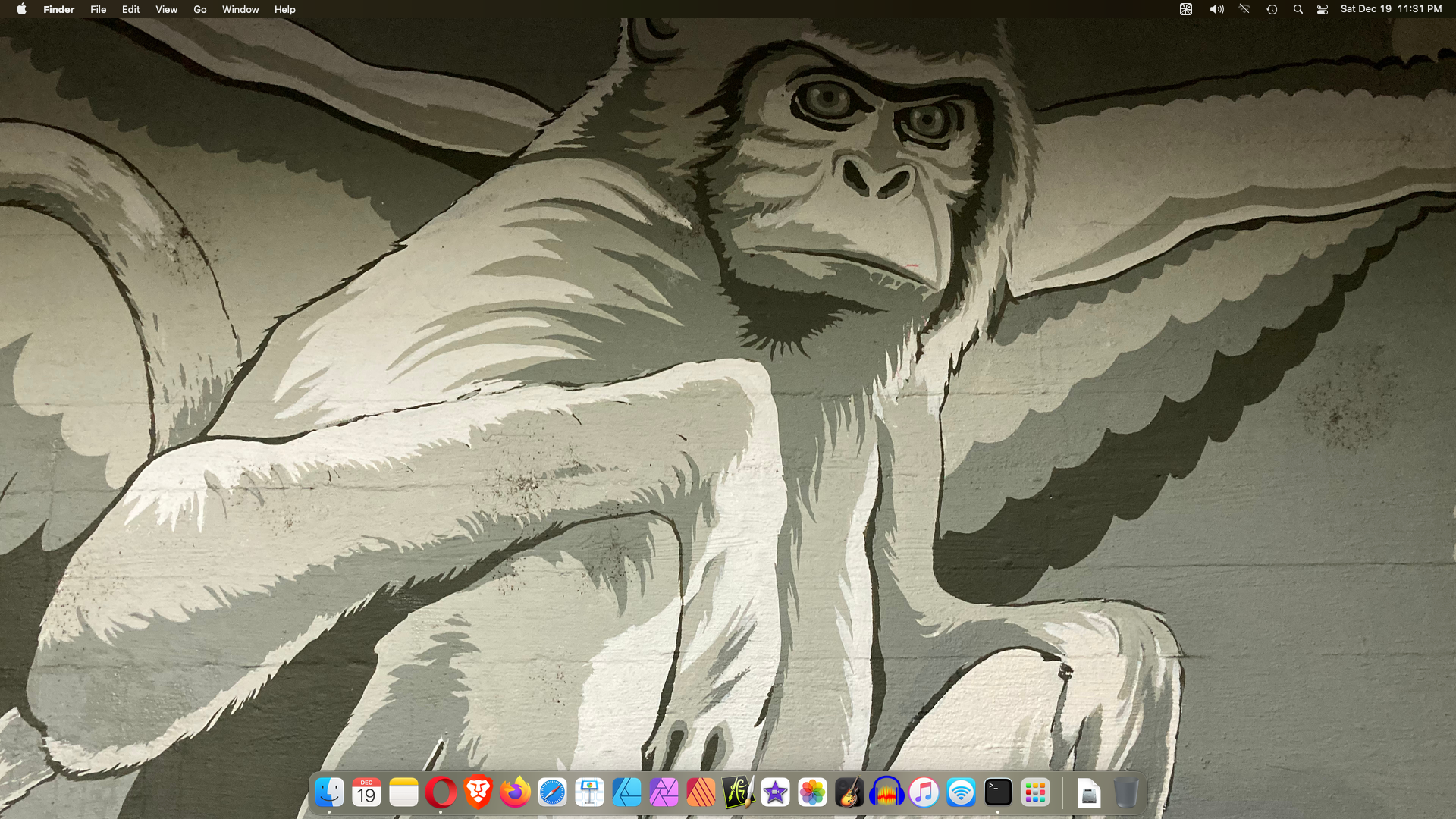The height and width of the screenshot is (819, 1456).
Task: Click the disabled Wi-Fi menu bar icon
Action: [1244, 9]
